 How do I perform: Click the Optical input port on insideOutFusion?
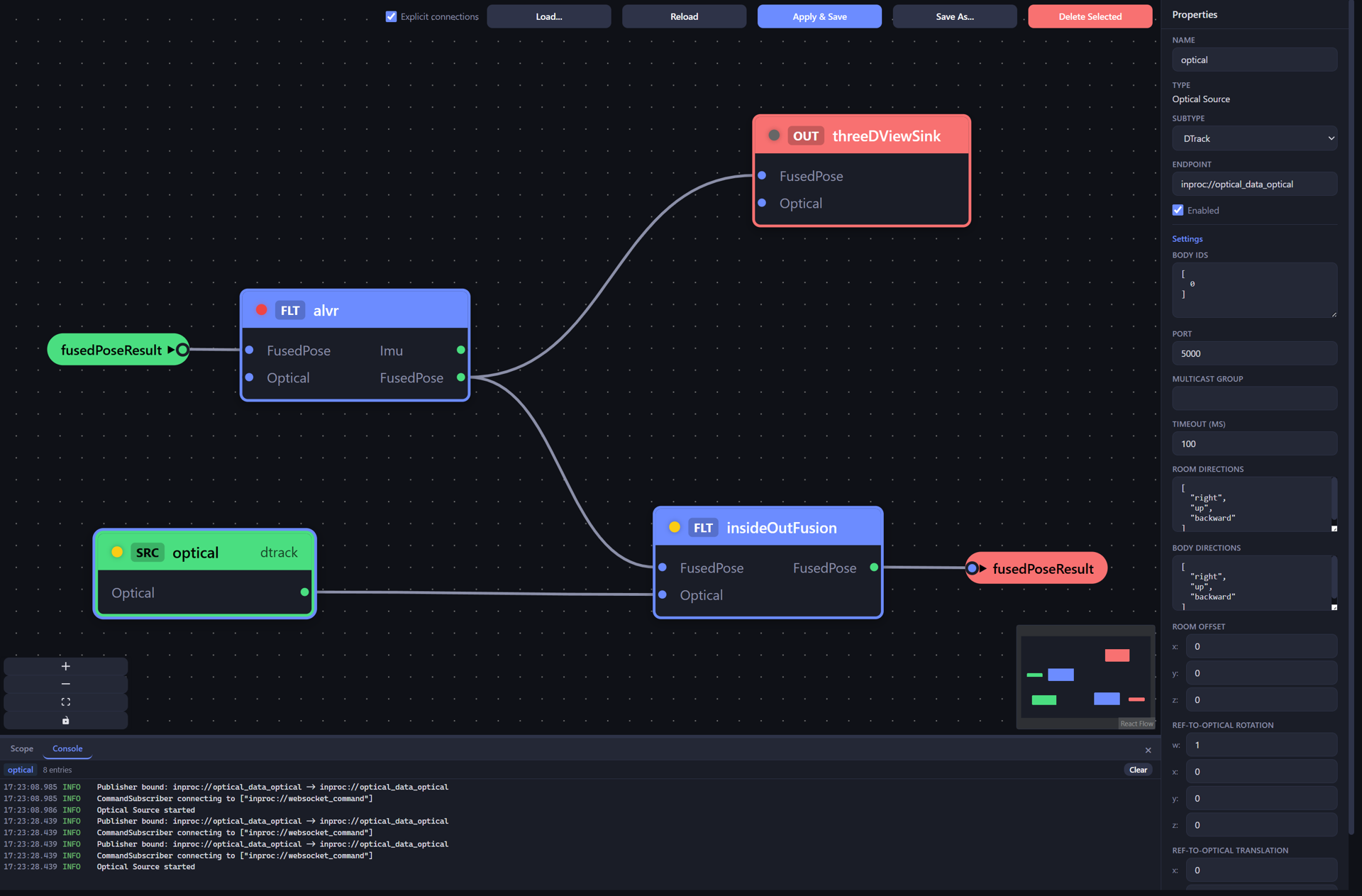pos(663,594)
